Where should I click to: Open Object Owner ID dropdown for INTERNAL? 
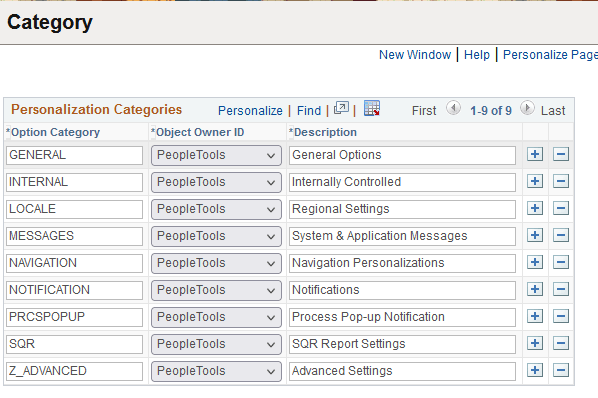(216, 182)
